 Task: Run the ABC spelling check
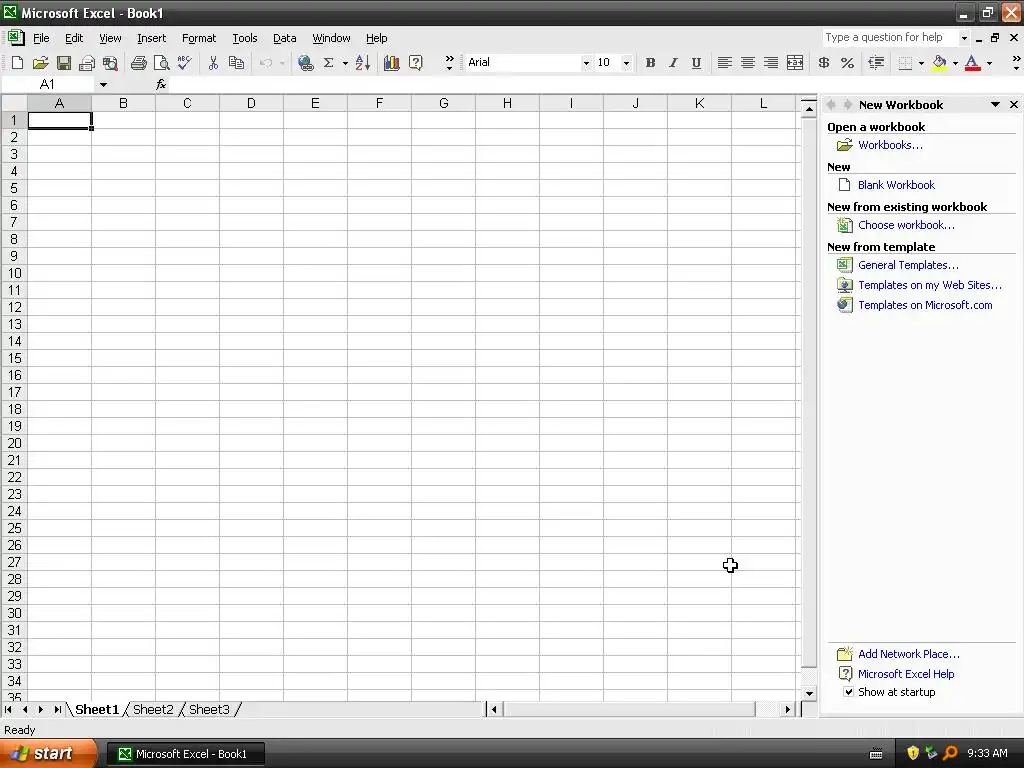pyautogui.click(x=184, y=63)
